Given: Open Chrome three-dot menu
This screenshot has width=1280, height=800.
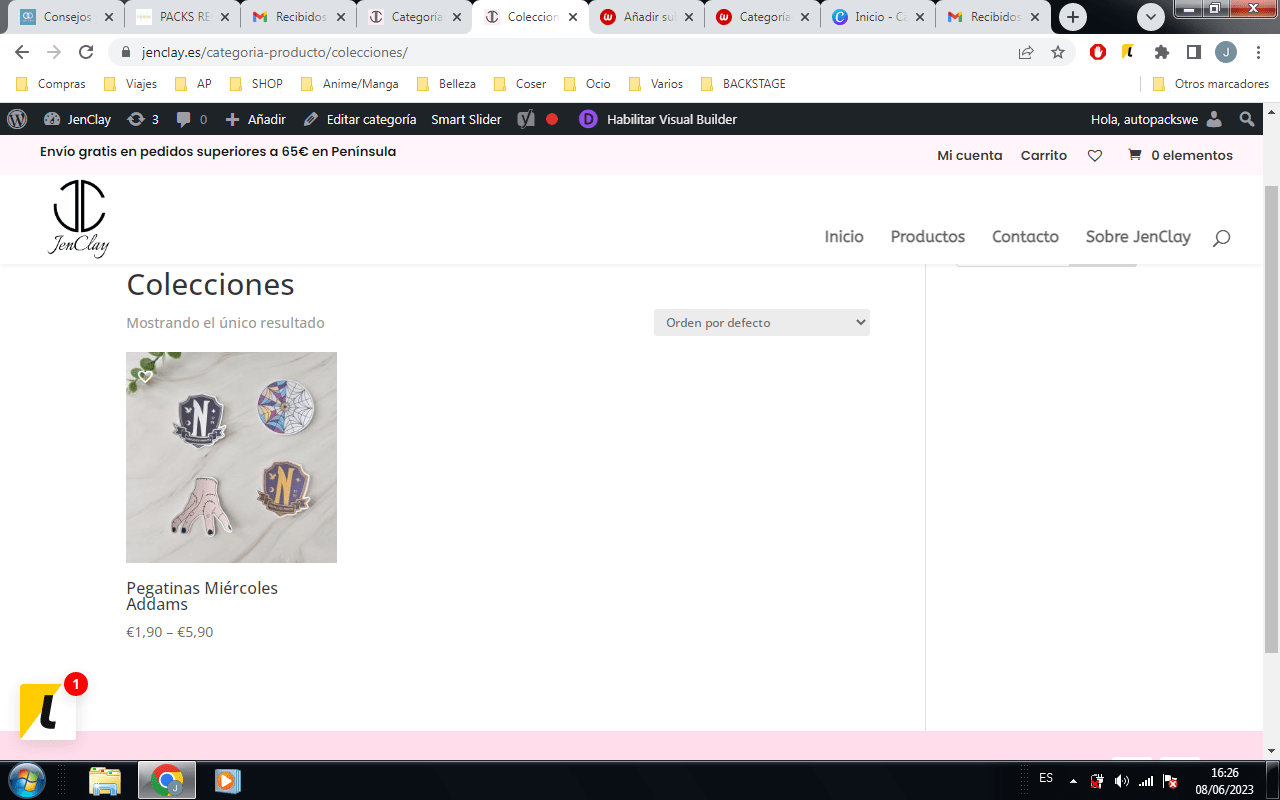Looking at the screenshot, I should coord(1258,52).
